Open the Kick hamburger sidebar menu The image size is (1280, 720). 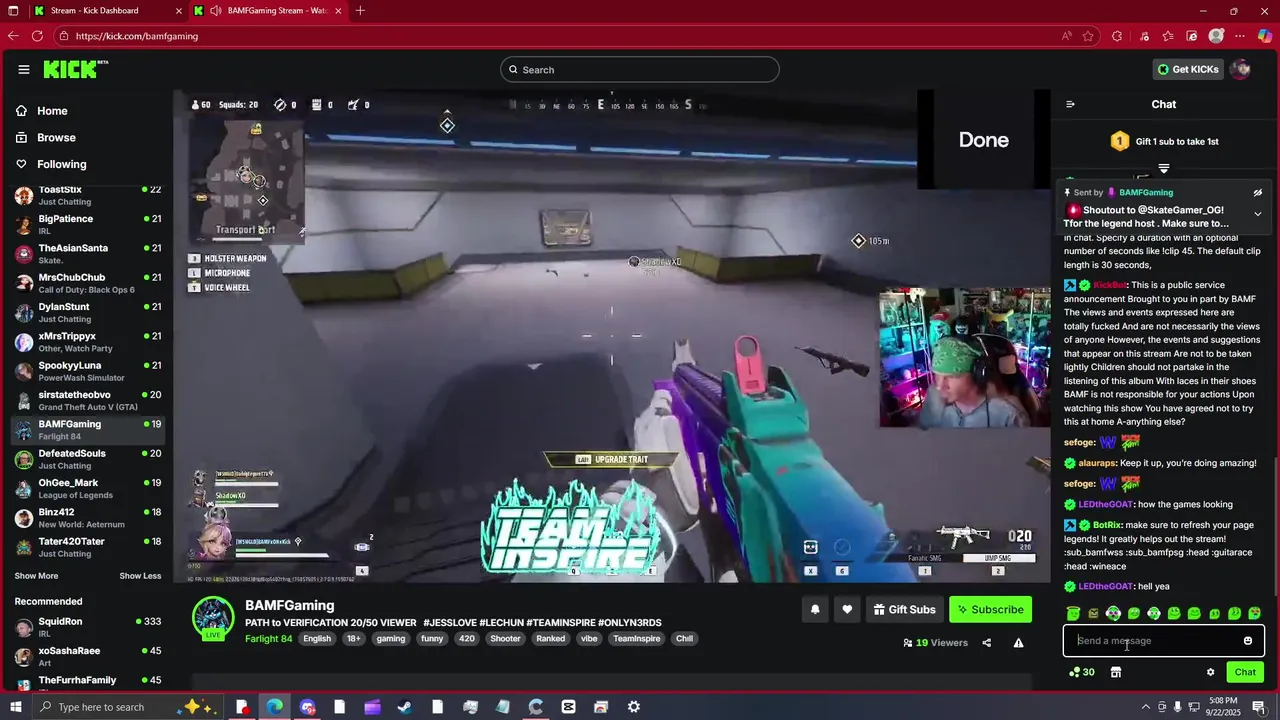[x=24, y=69]
